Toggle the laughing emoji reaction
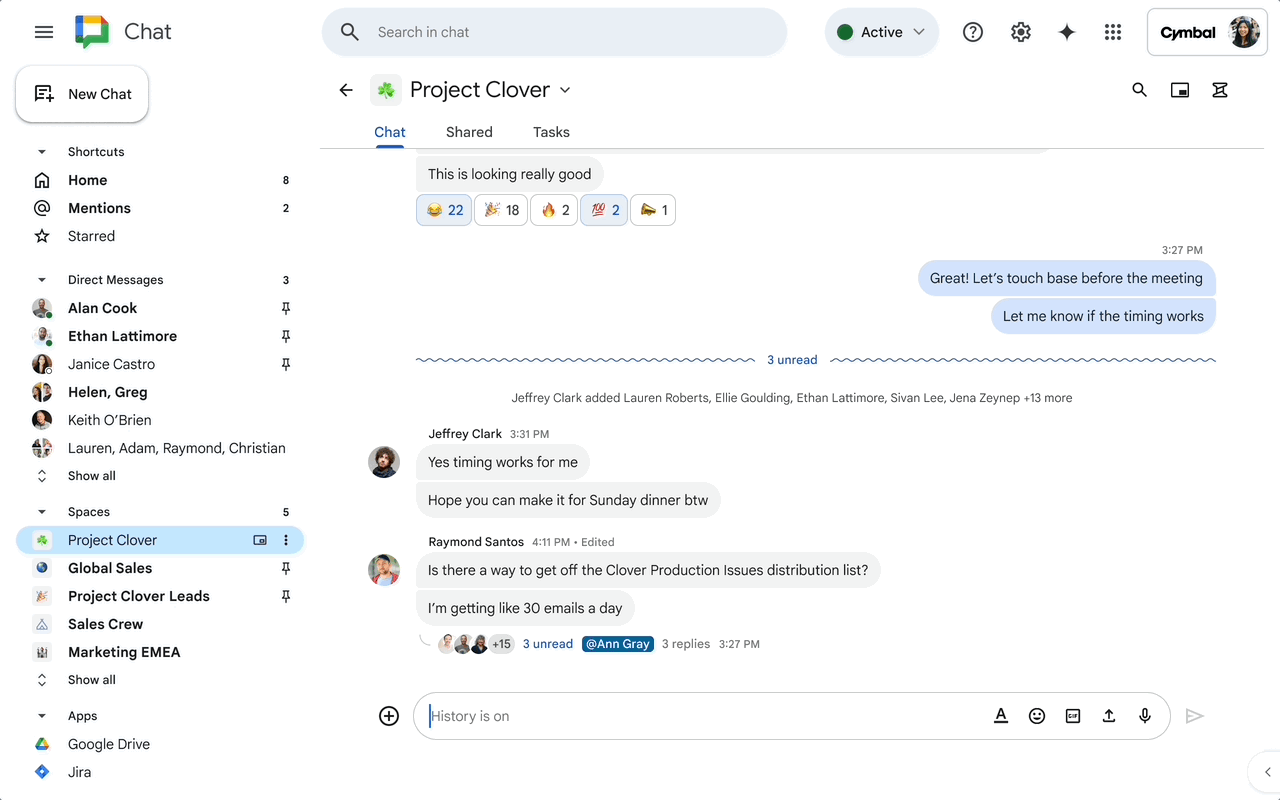The height and width of the screenshot is (800, 1280). [x=443, y=210]
